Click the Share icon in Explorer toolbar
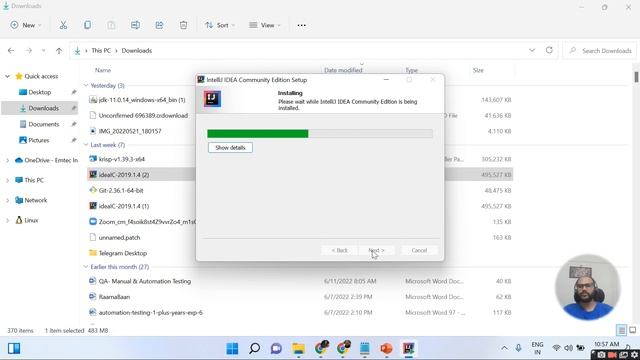This screenshot has height=360, width=640. (159, 25)
